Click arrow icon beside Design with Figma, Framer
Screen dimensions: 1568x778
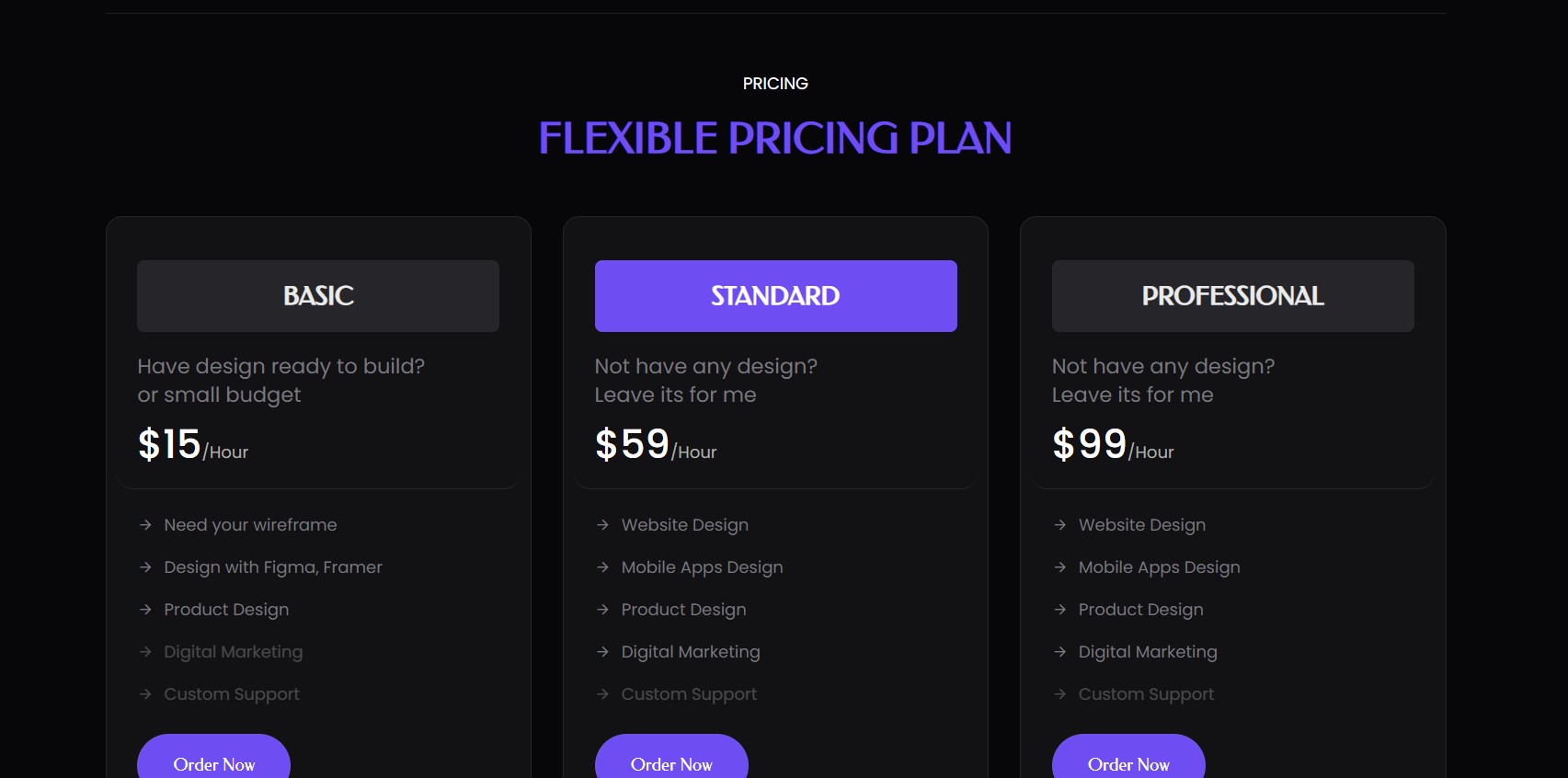pyautogui.click(x=145, y=567)
